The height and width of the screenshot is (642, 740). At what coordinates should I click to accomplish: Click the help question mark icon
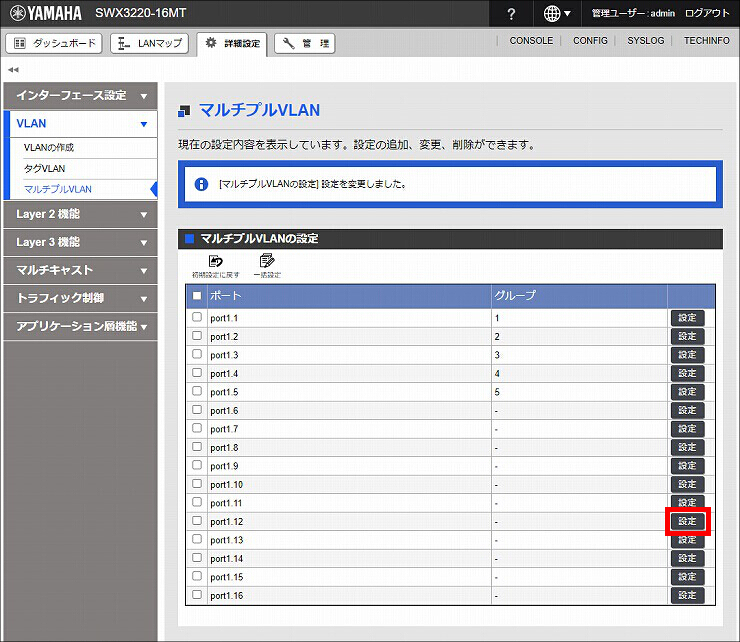click(511, 14)
